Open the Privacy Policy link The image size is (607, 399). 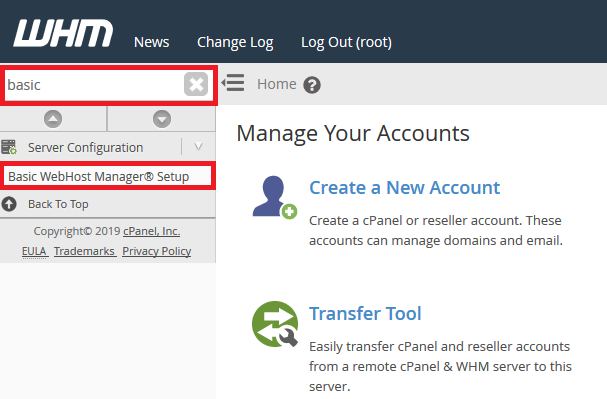tap(156, 251)
